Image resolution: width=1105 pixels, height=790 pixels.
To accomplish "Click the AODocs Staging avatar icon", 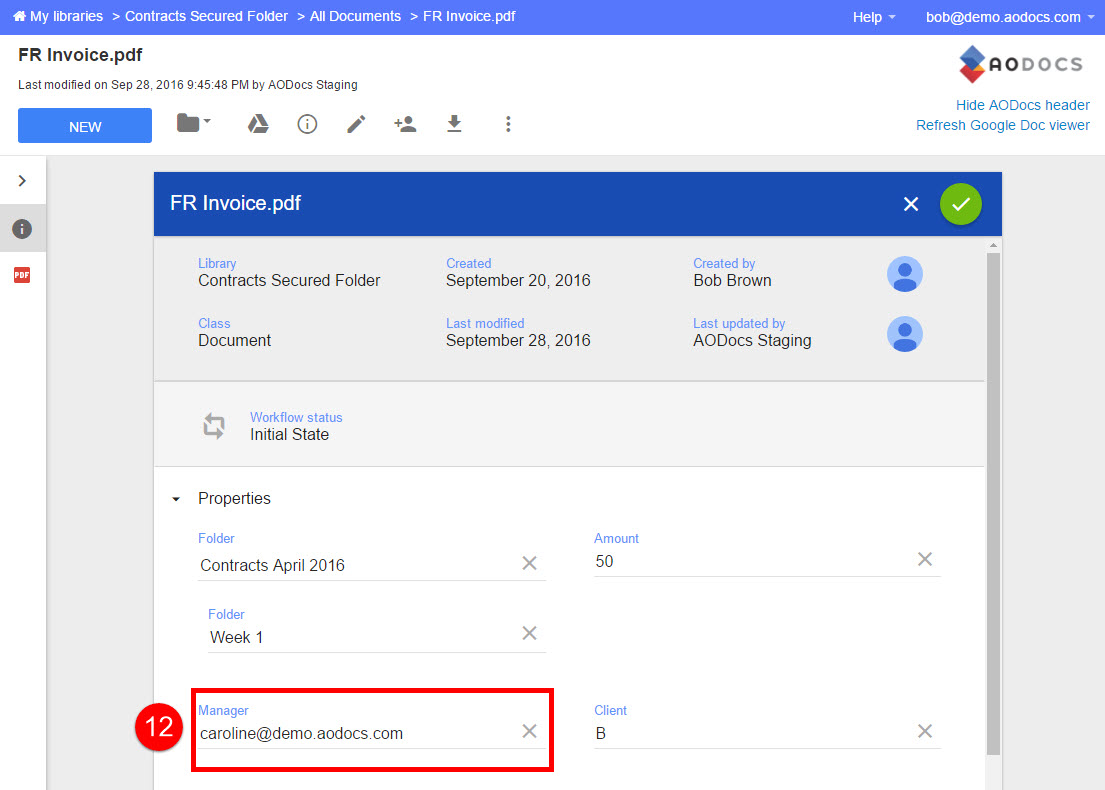I will (x=905, y=333).
